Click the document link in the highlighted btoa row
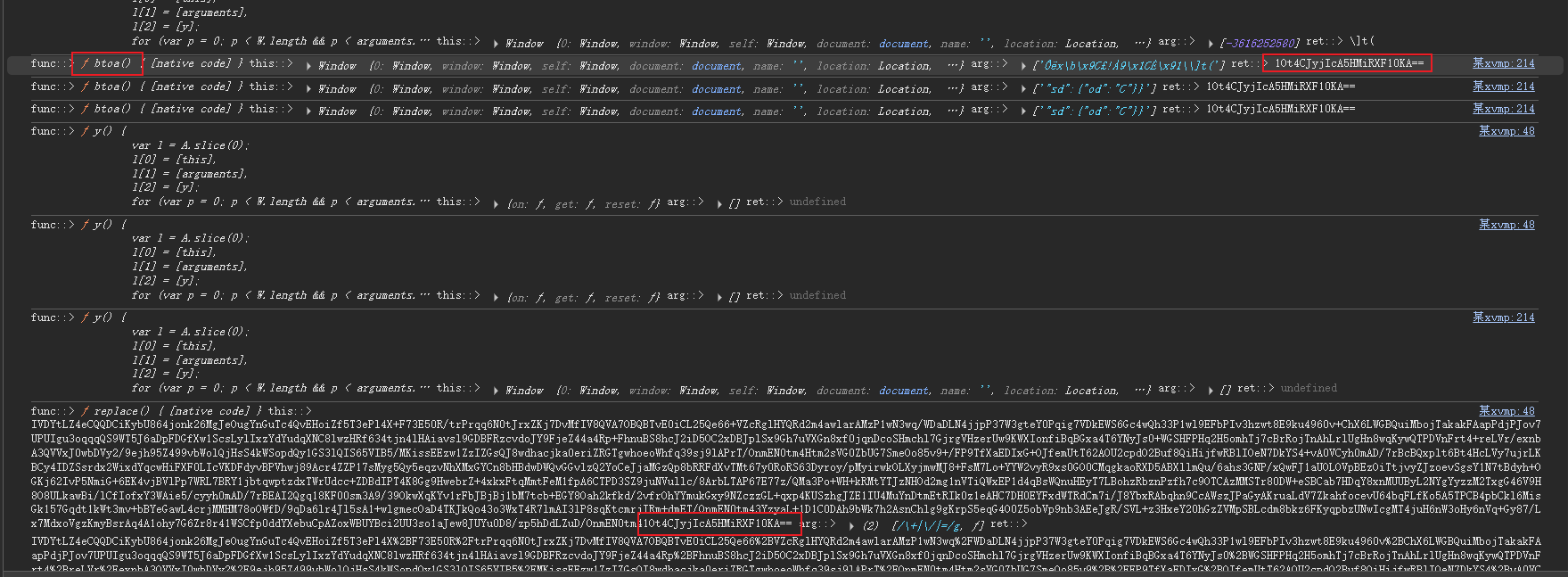The height and width of the screenshot is (577, 1568). coord(717,66)
